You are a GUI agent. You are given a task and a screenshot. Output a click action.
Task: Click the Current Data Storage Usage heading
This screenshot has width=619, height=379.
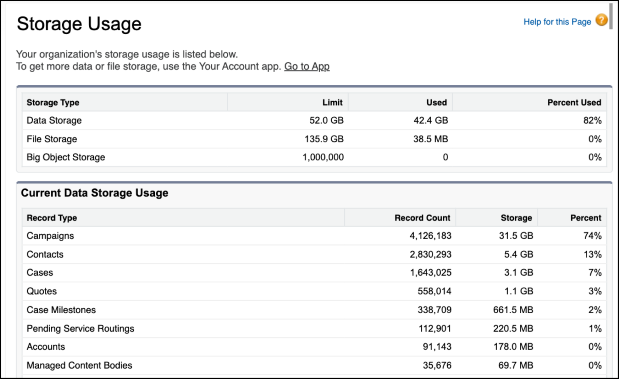click(x=94, y=193)
